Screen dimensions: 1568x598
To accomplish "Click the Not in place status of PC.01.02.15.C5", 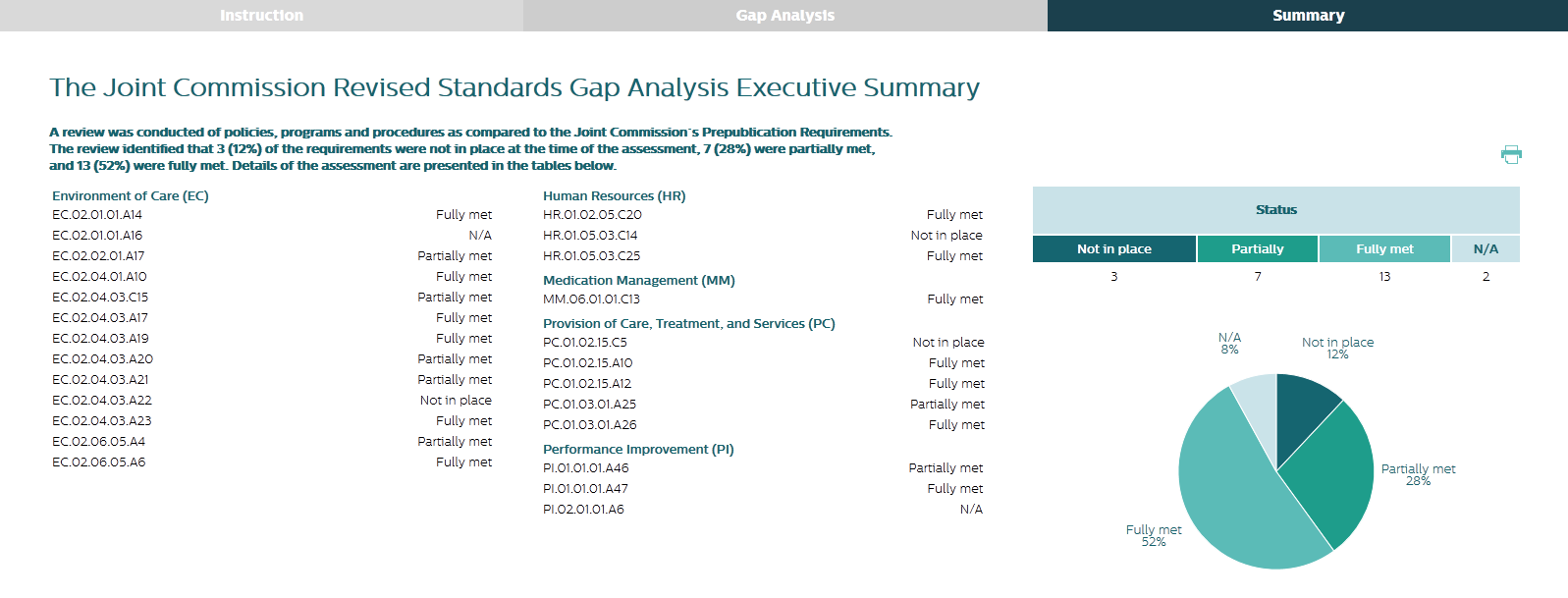I will point(948,343).
